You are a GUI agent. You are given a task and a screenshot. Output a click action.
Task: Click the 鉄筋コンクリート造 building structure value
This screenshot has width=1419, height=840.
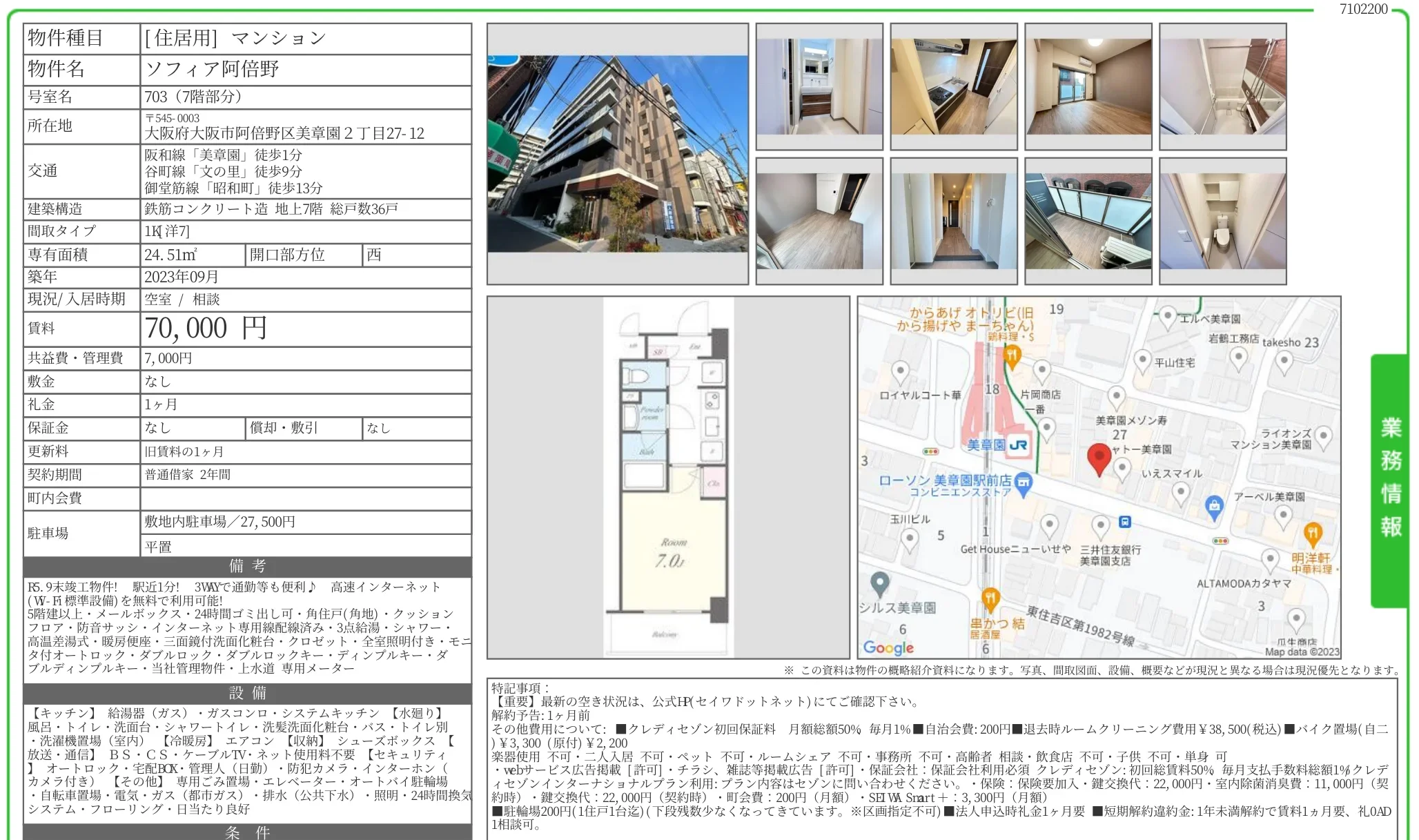[x=206, y=209]
